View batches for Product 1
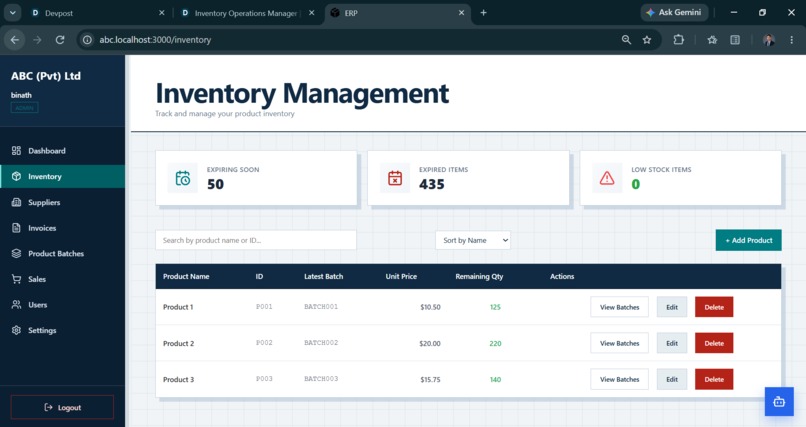The width and height of the screenshot is (806, 427). pyautogui.click(x=619, y=307)
